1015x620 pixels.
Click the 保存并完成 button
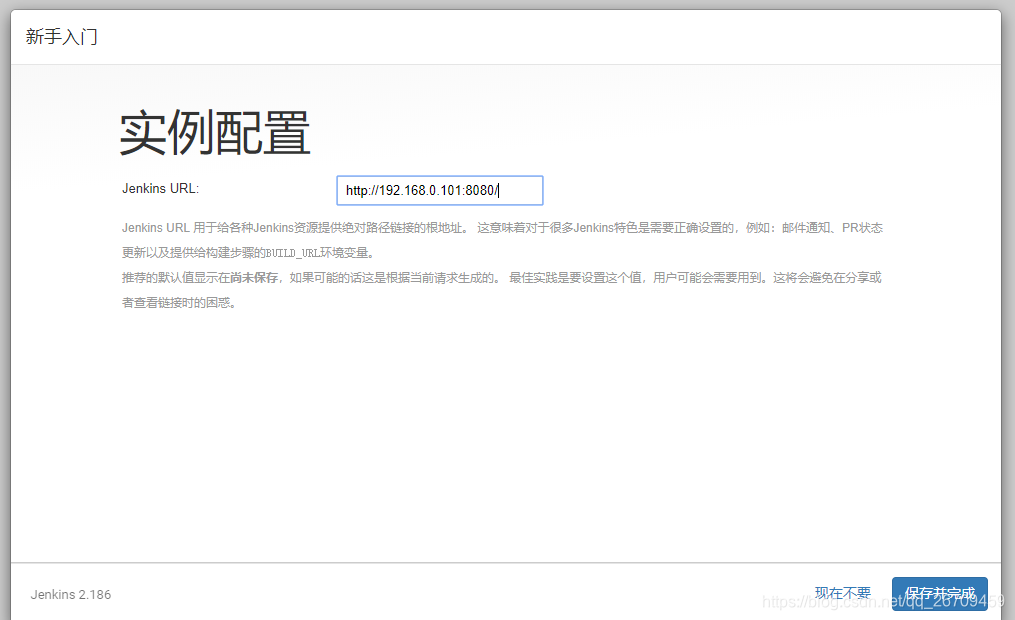[x=939, y=593]
